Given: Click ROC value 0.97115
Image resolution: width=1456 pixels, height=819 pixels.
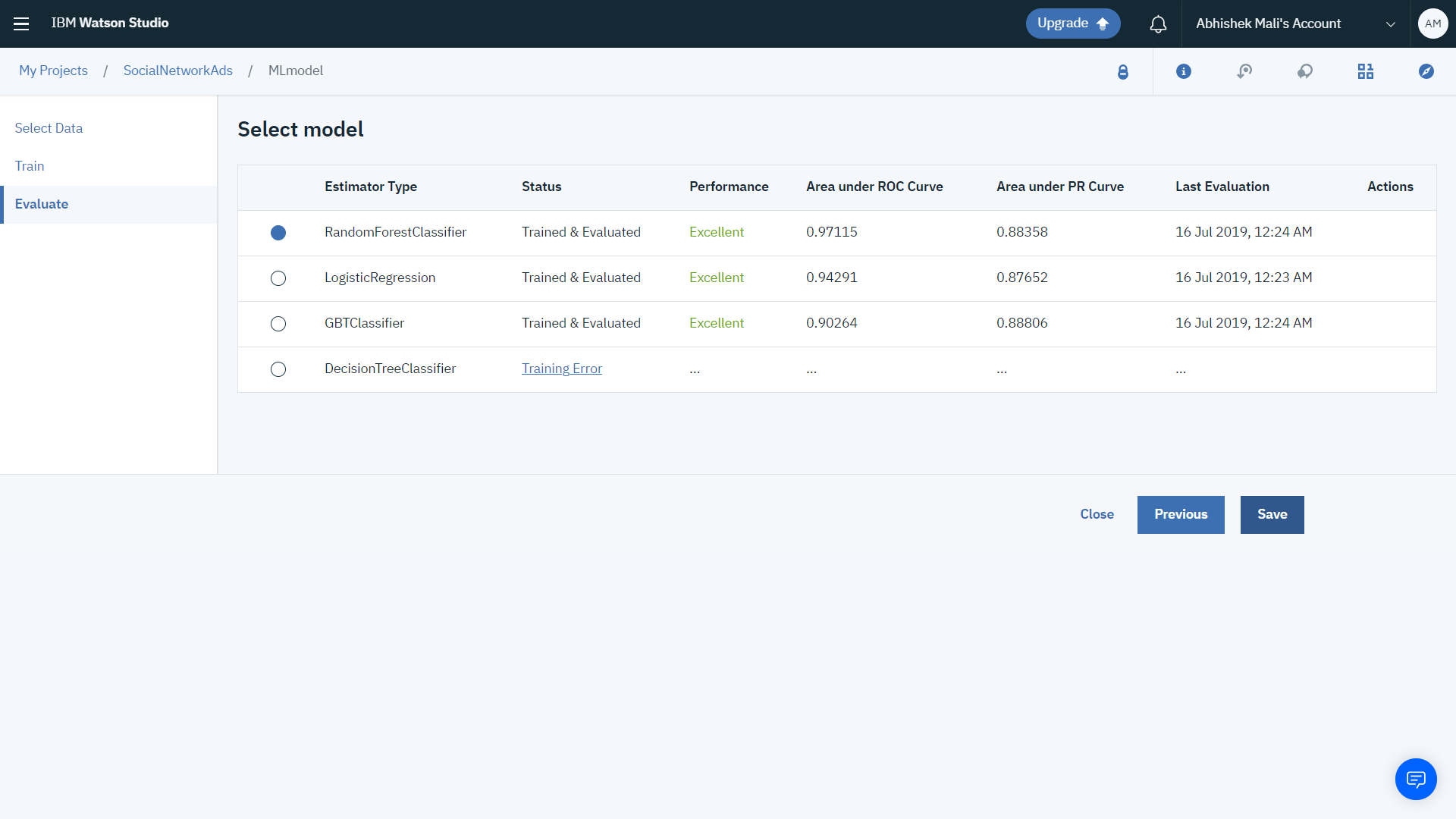Looking at the screenshot, I should coord(831,232).
